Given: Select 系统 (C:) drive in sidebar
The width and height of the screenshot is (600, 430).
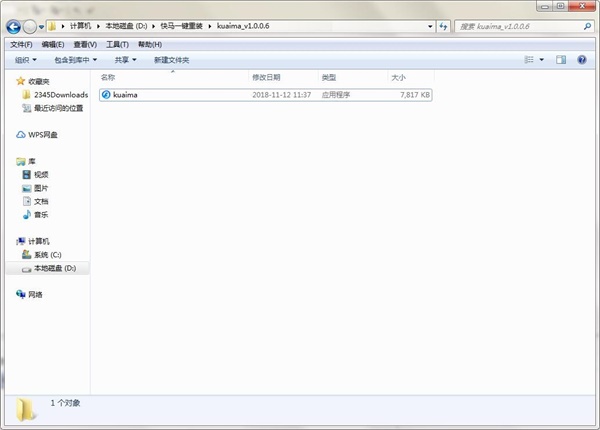Looking at the screenshot, I should (x=42, y=255).
